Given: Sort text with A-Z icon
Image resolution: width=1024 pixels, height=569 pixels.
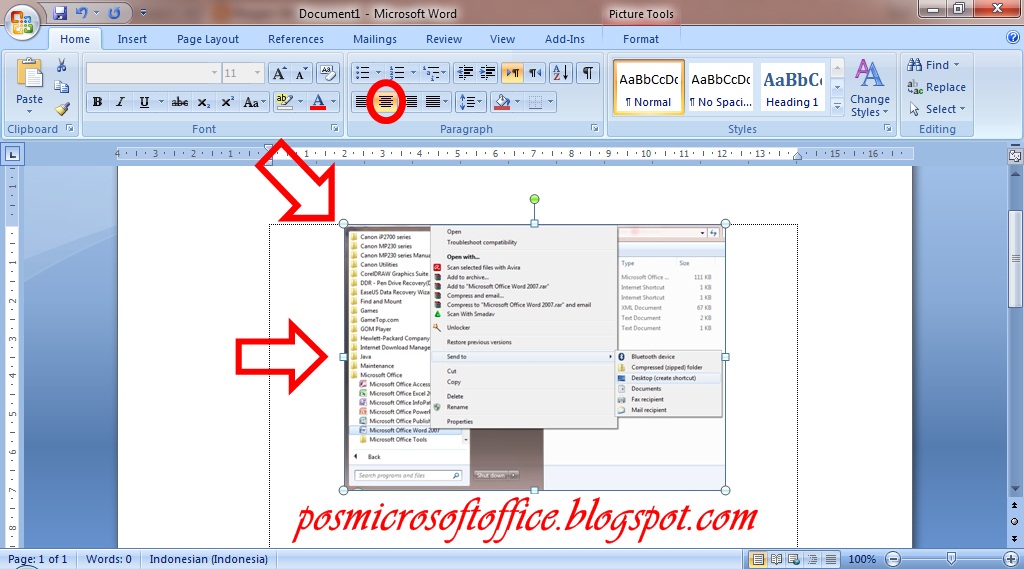Looking at the screenshot, I should 560,73.
